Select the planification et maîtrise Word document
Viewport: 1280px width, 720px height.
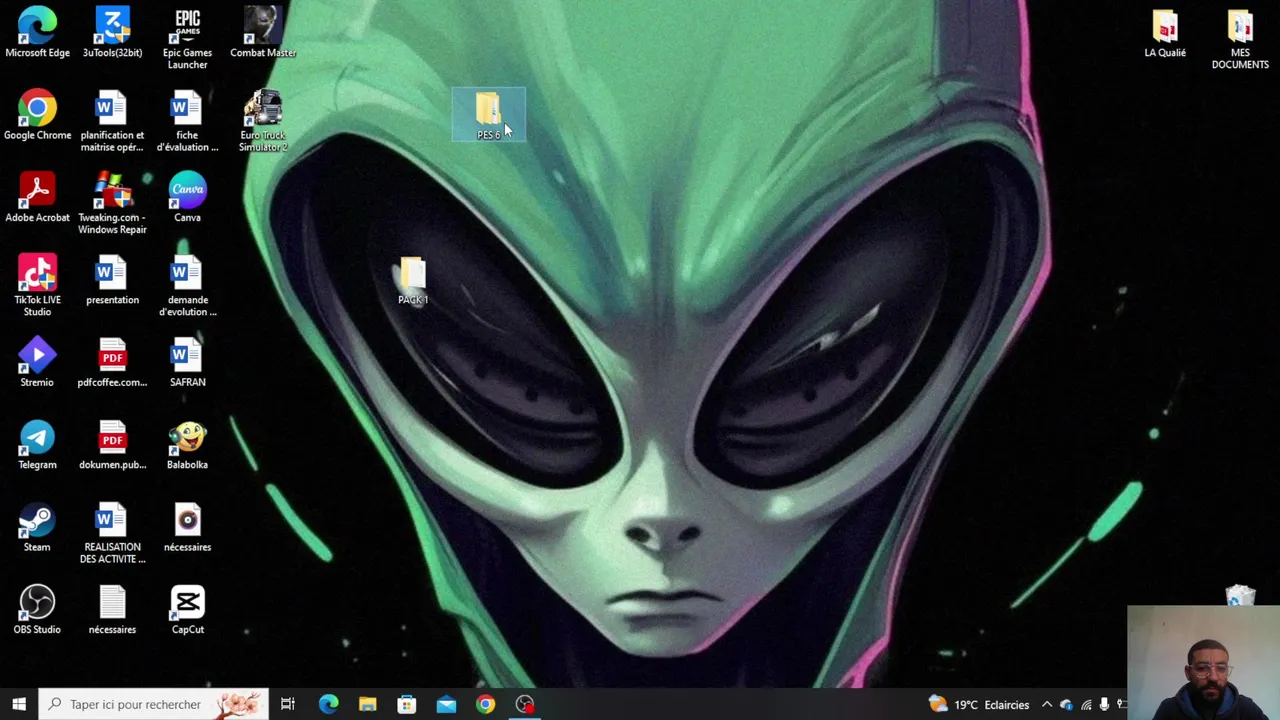click(112, 121)
